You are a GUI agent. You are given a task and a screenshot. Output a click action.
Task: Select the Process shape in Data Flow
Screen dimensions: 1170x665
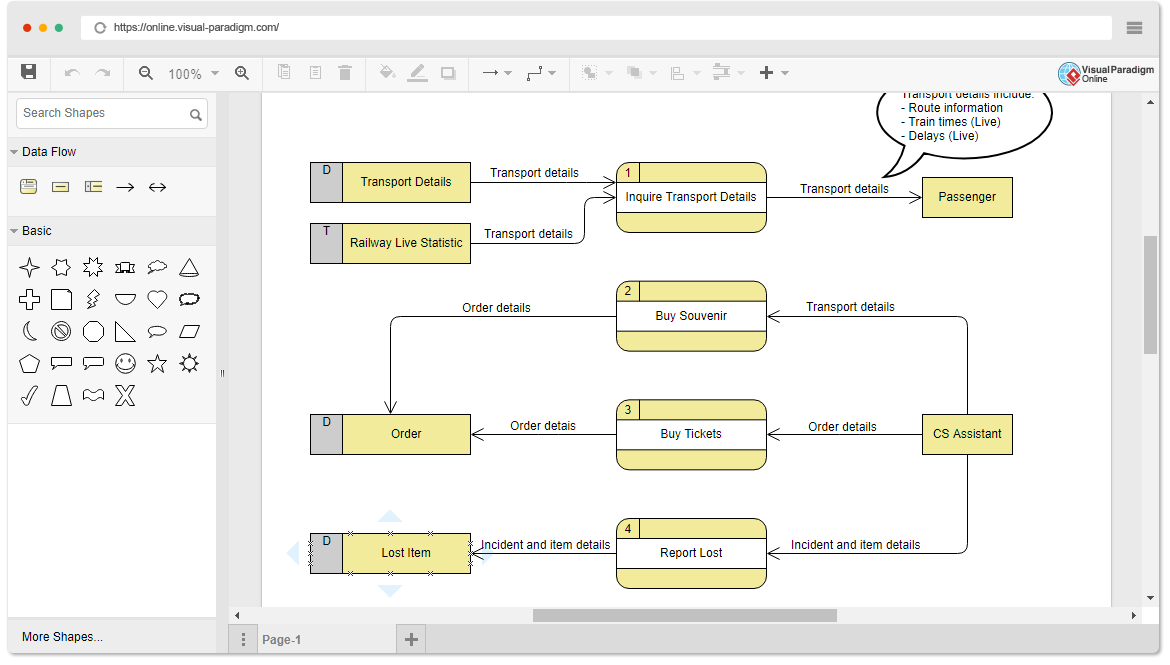click(29, 186)
